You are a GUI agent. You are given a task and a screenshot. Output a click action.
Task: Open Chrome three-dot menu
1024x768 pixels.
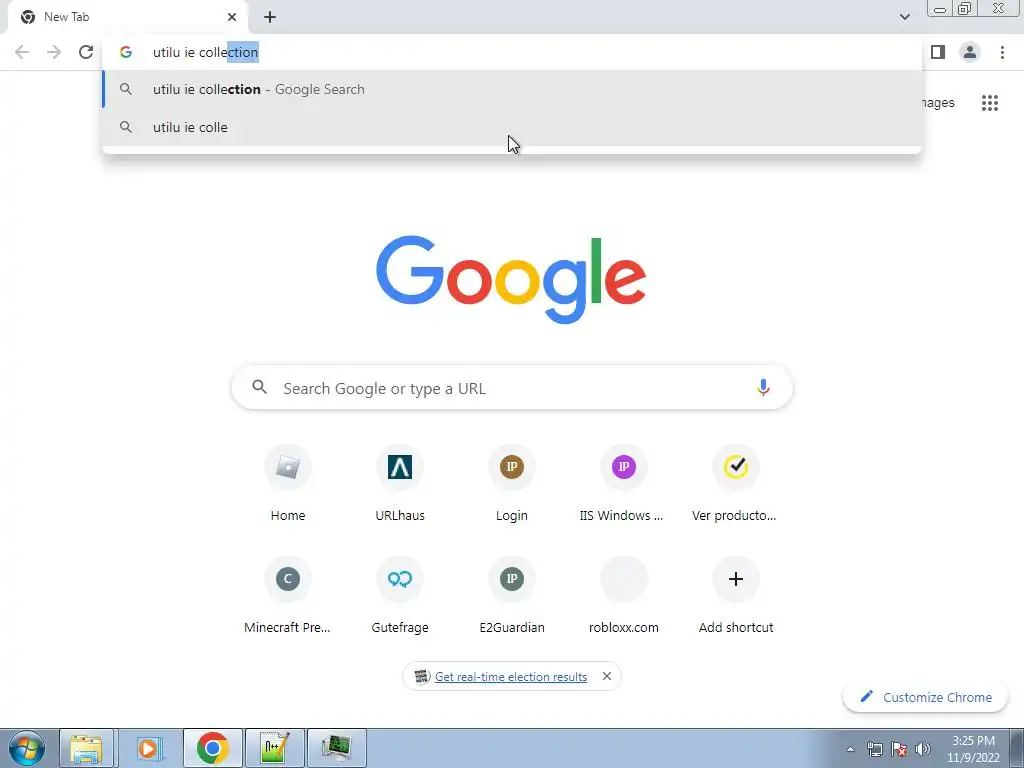point(1002,52)
